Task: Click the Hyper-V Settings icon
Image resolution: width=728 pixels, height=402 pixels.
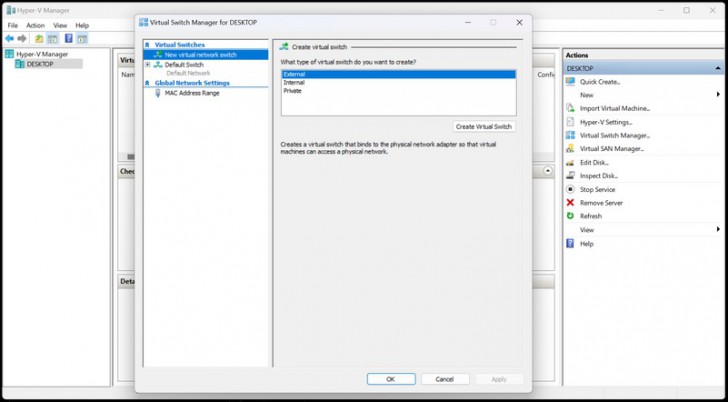Action: [x=570, y=122]
